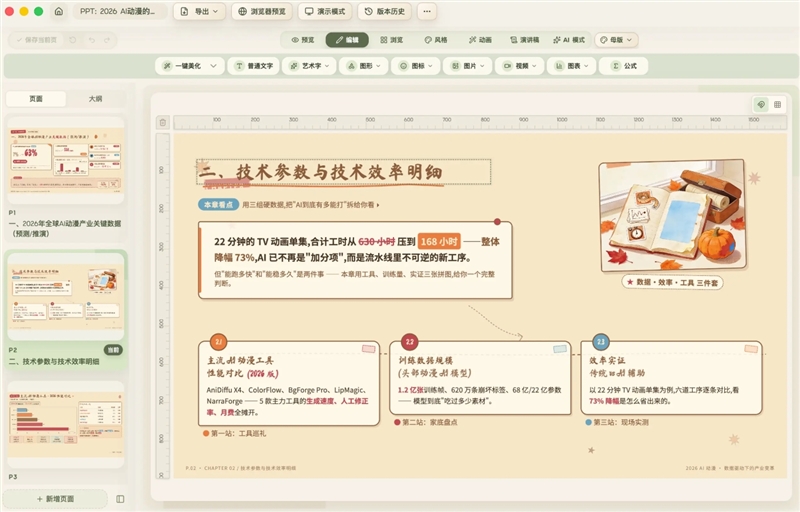Switch to the 大纲 outline tab
The image size is (800, 512).
point(95,99)
